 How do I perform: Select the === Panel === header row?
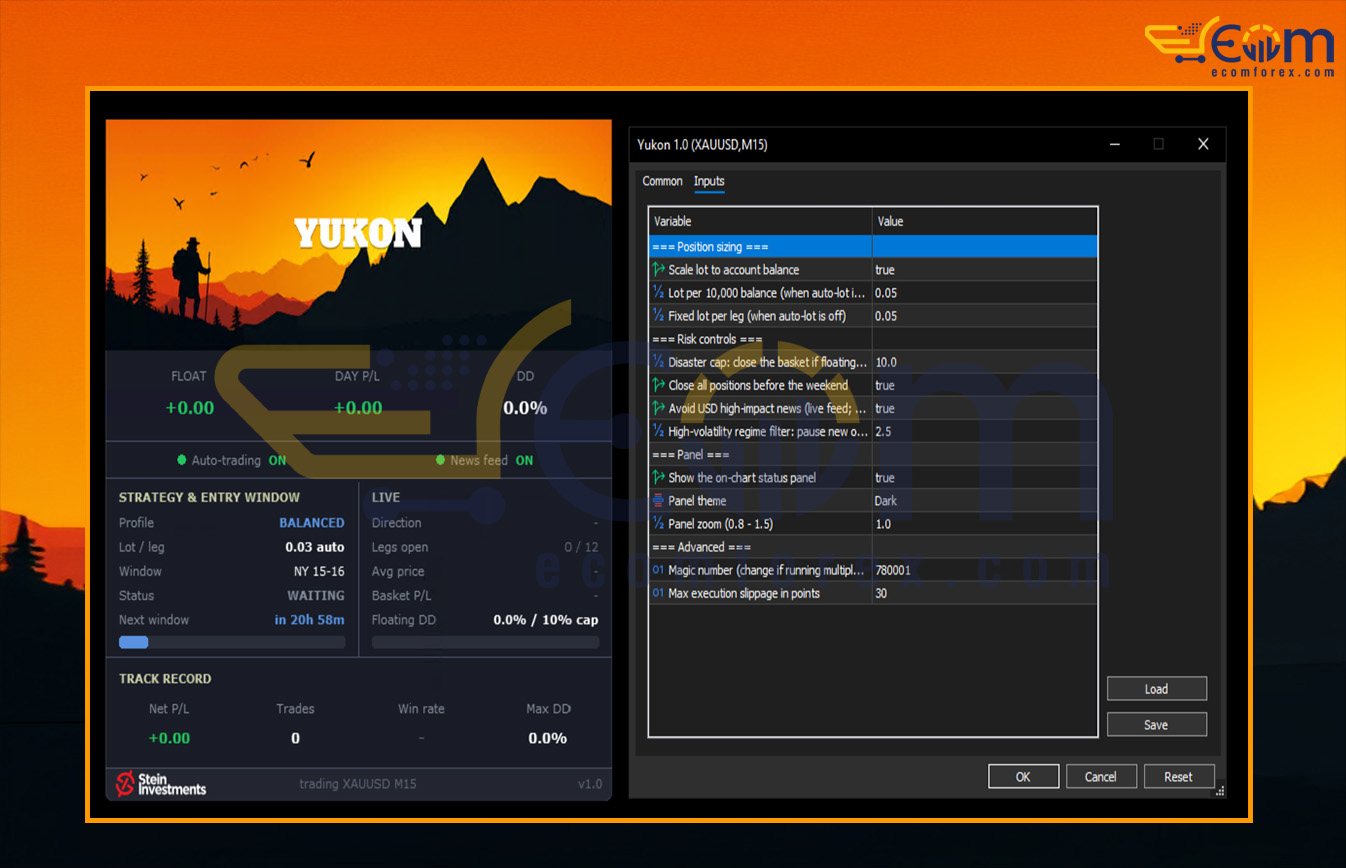pos(873,455)
